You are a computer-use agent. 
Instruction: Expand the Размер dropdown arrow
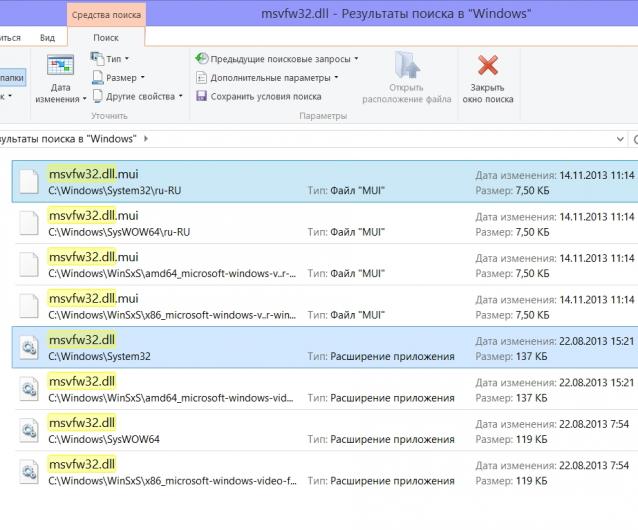click(x=143, y=77)
